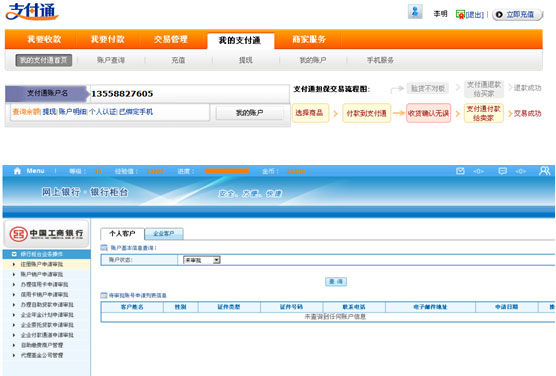Switch to the 企业客户 tab
This screenshot has height=376, width=556.
[x=164, y=234]
